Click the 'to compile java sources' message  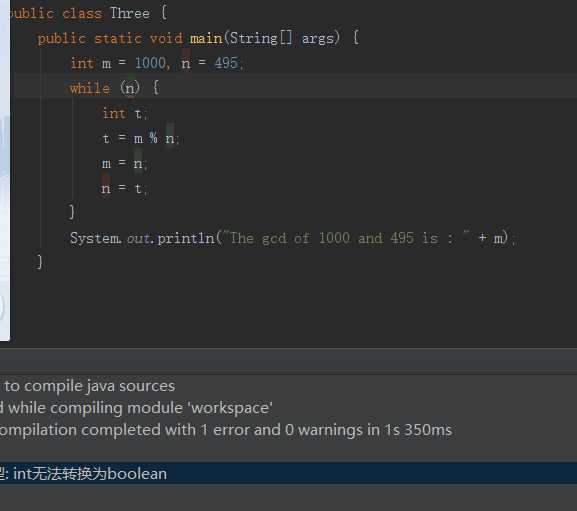[89, 386]
